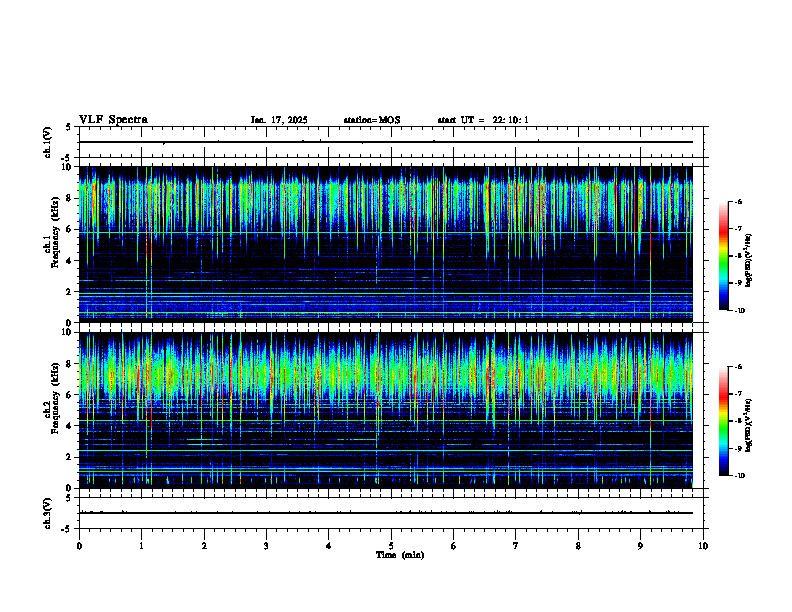Click tick label "7" on the Time axis
The image size is (792, 612).
tap(516, 546)
